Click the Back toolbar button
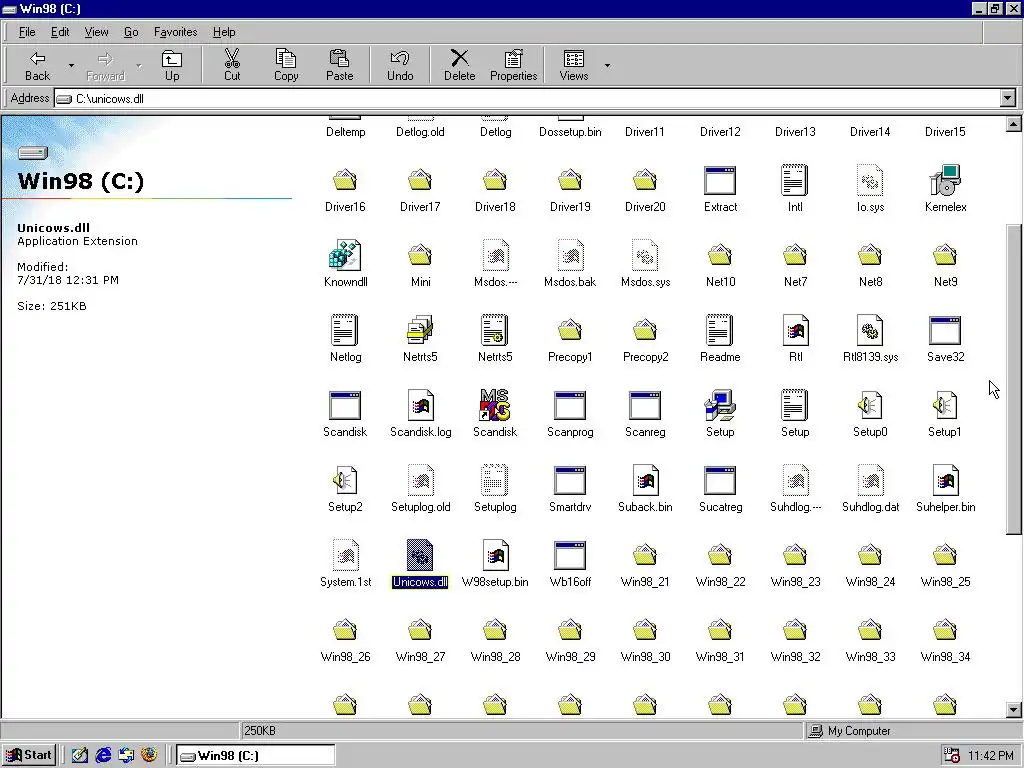The width and height of the screenshot is (1024, 768). 37,65
